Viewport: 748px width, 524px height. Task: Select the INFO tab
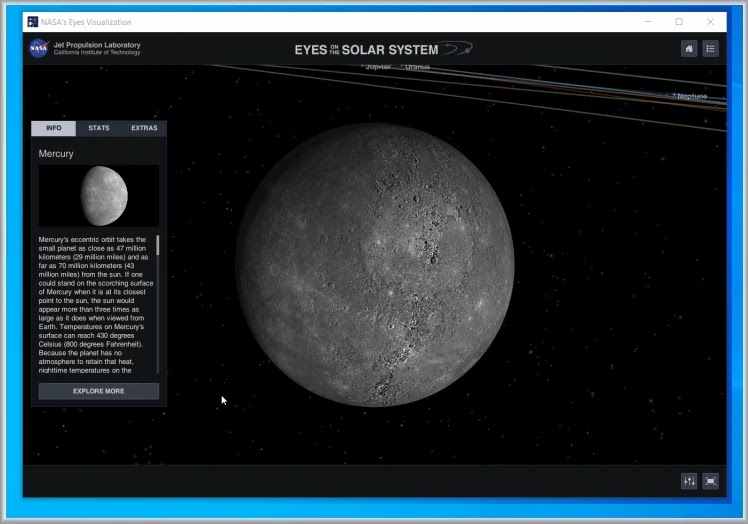[53, 128]
